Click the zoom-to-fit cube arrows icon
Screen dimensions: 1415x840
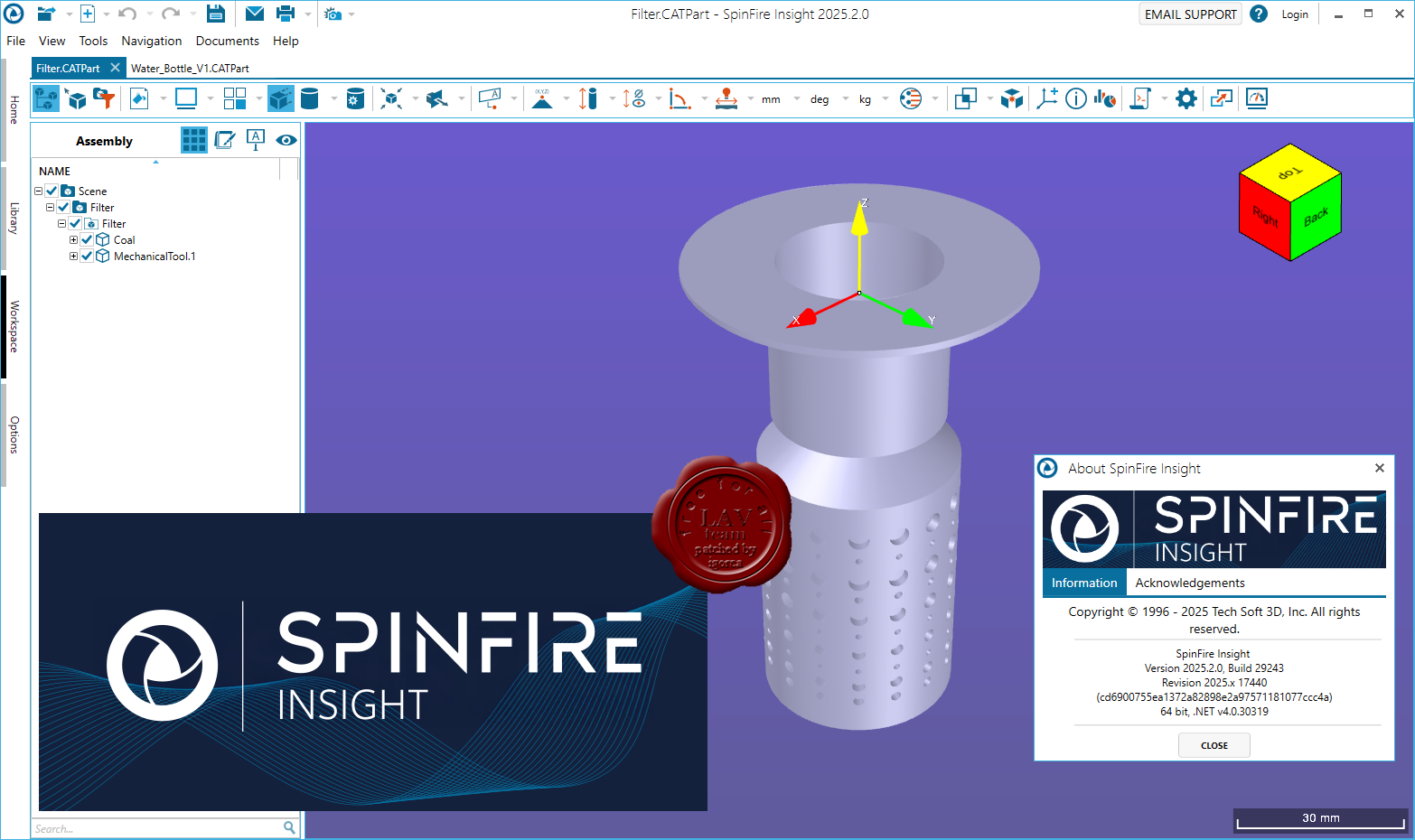[391, 98]
